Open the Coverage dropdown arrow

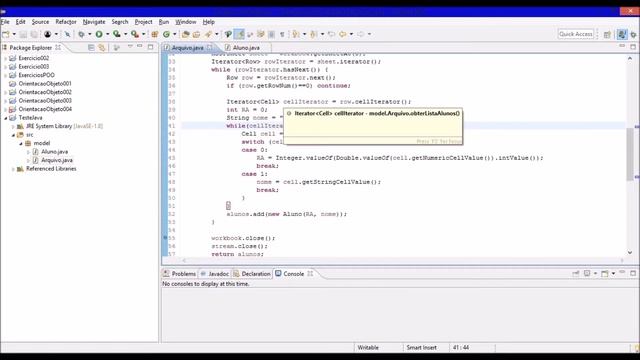tap(125, 34)
